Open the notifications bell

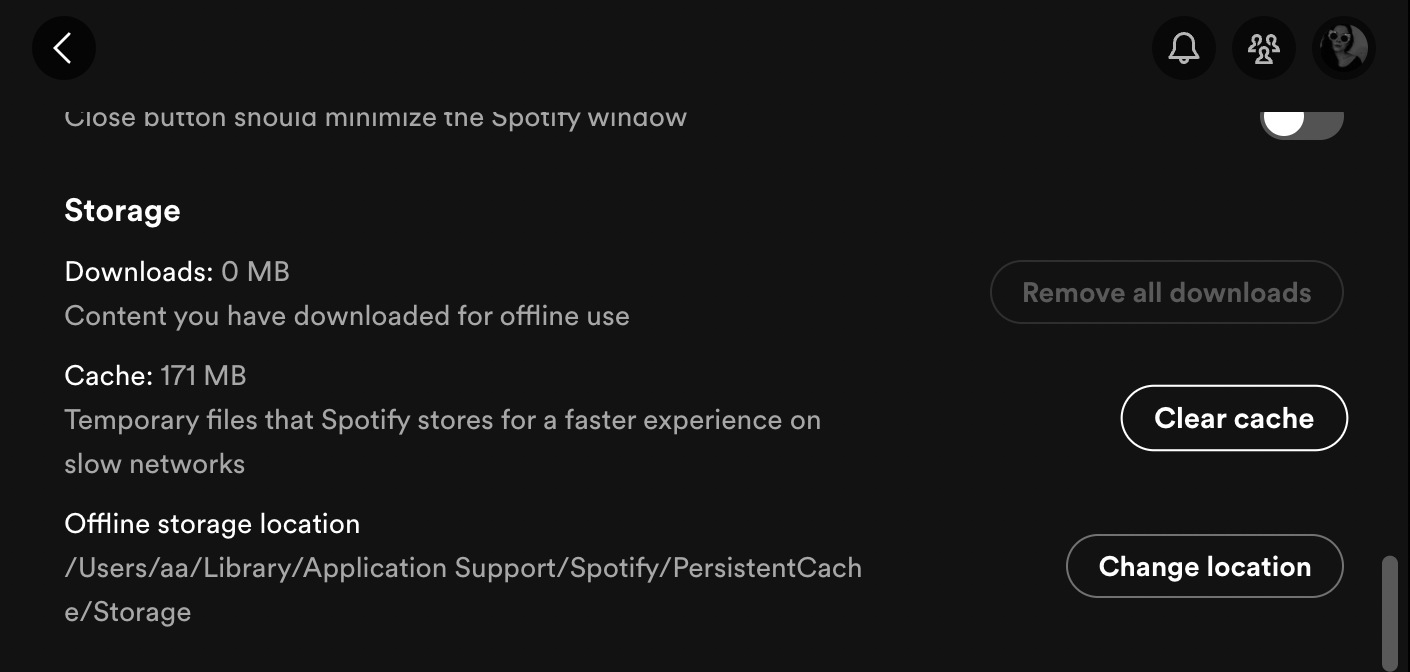click(1184, 48)
